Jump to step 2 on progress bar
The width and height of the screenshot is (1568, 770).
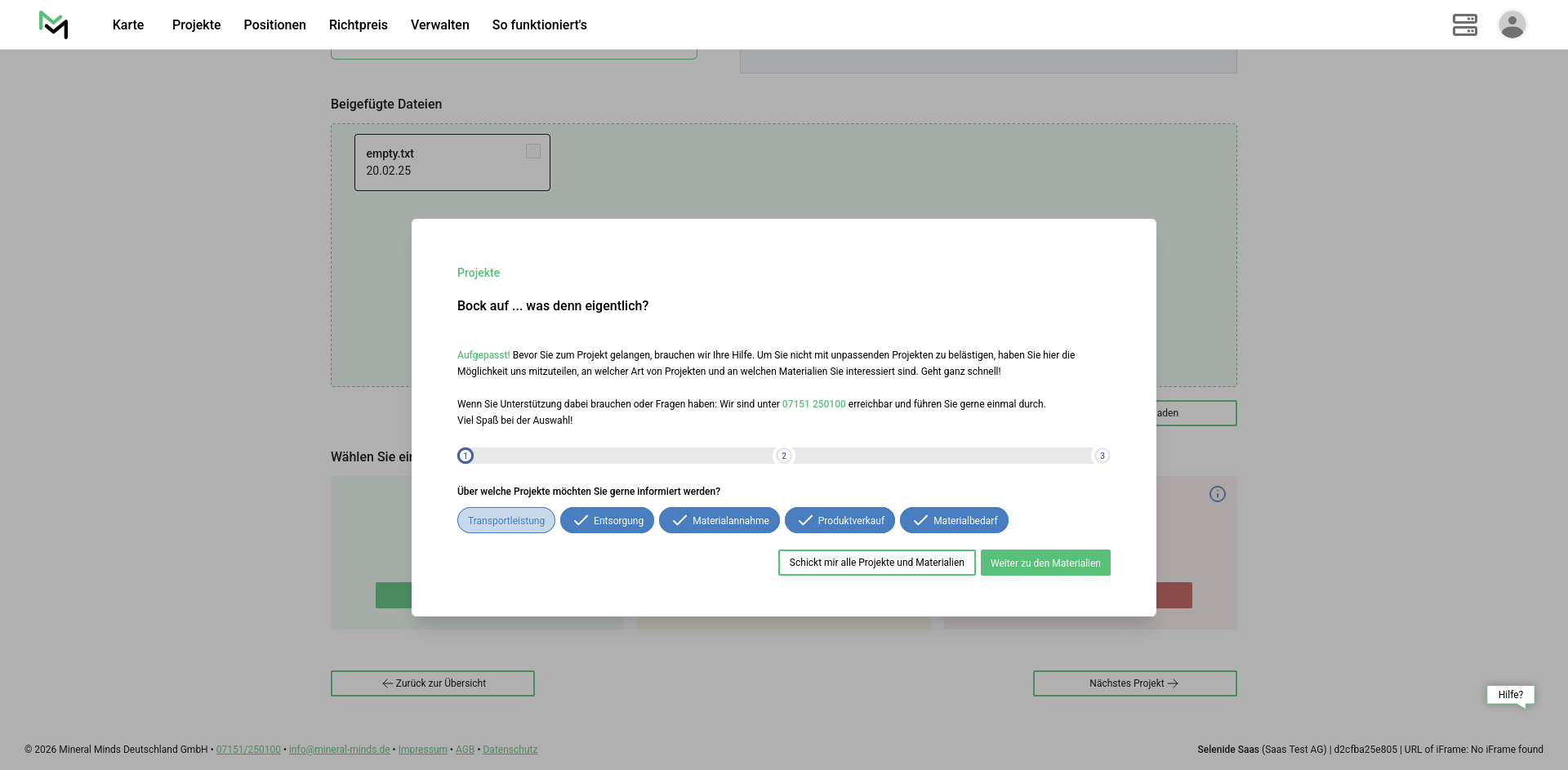pyautogui.click(x=783, y=456)
